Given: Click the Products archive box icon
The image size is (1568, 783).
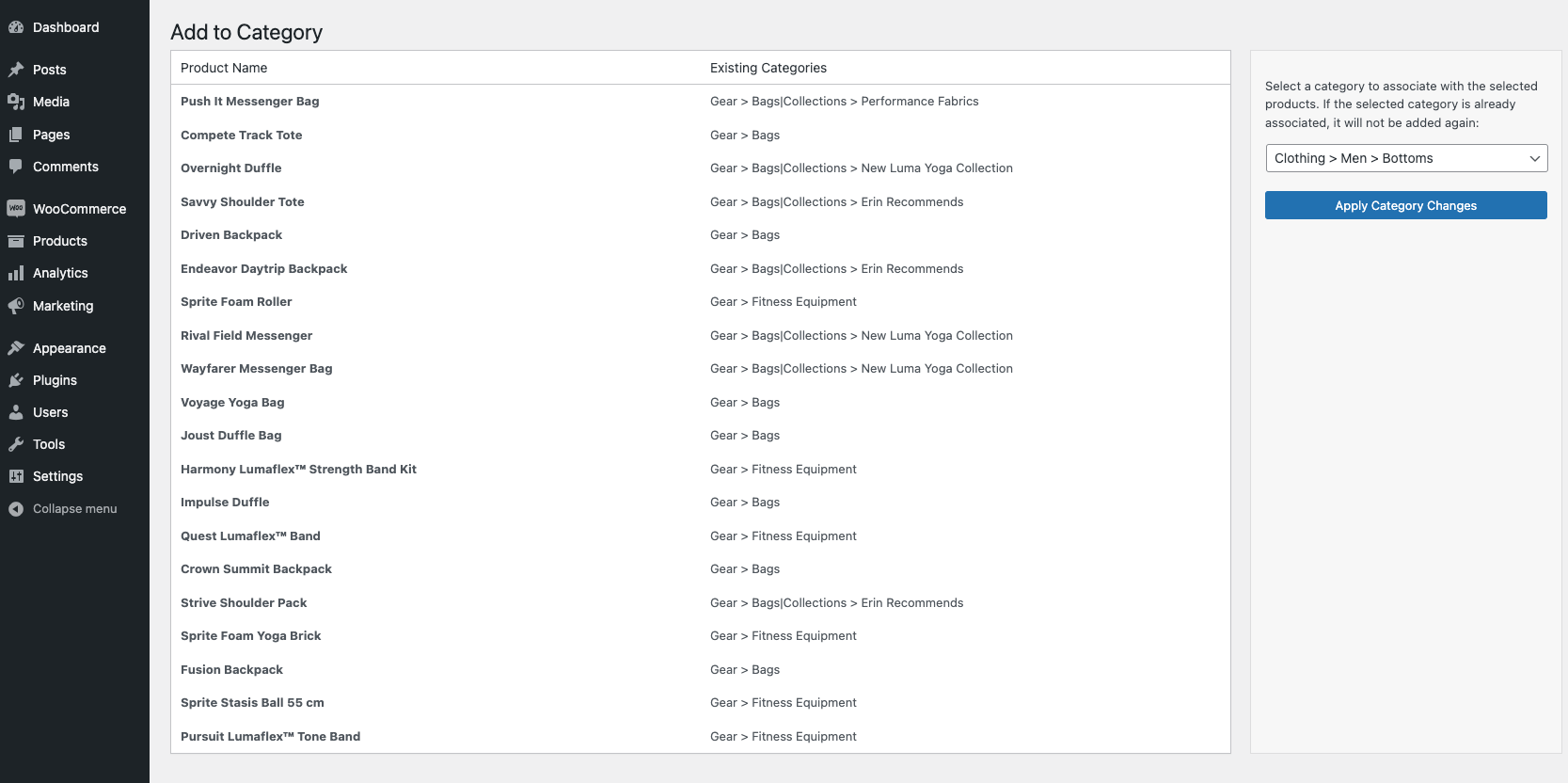Looking at the screenshot, I should pyautogui.click(x=16, y=241).
